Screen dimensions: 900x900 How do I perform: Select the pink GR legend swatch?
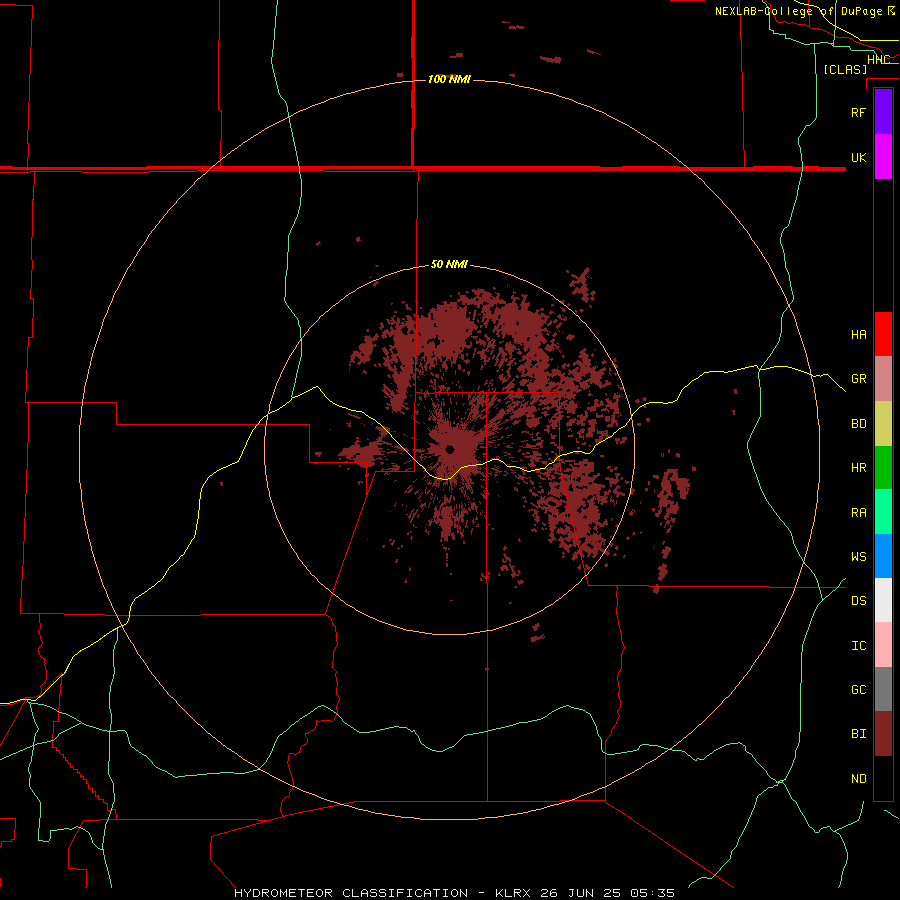tap(883, 379)
